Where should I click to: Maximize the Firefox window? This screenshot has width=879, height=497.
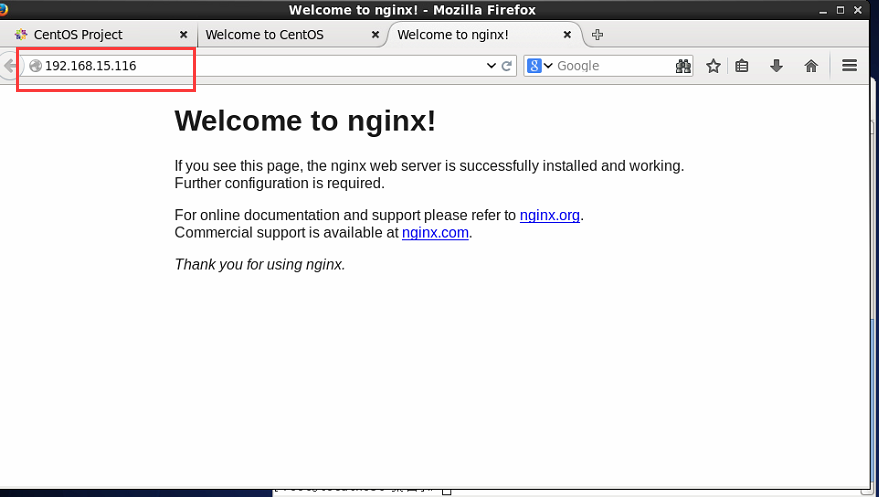[840, 10]
